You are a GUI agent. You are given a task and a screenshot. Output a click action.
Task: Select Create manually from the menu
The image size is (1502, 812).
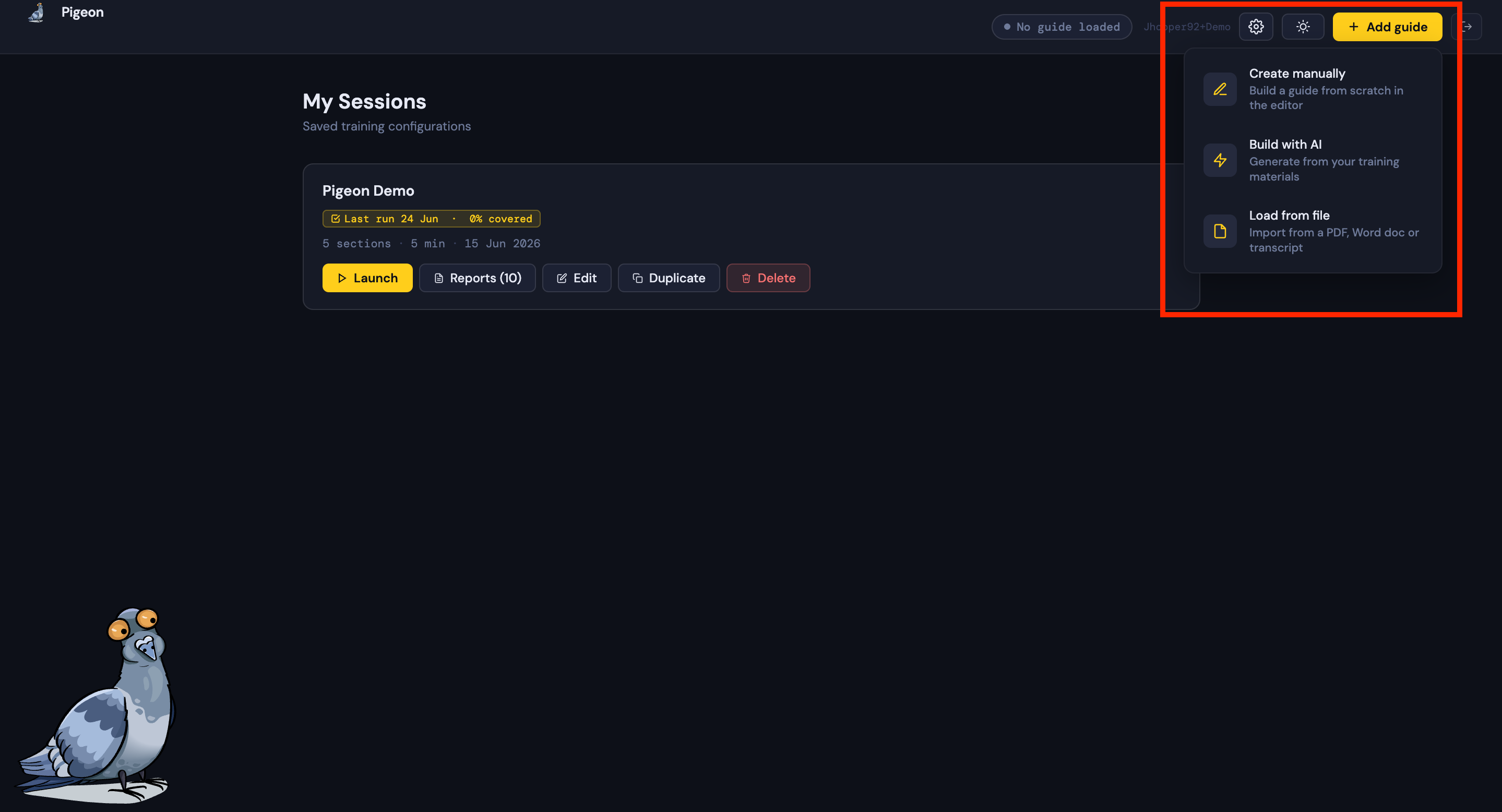click(x=1313, y=89)
